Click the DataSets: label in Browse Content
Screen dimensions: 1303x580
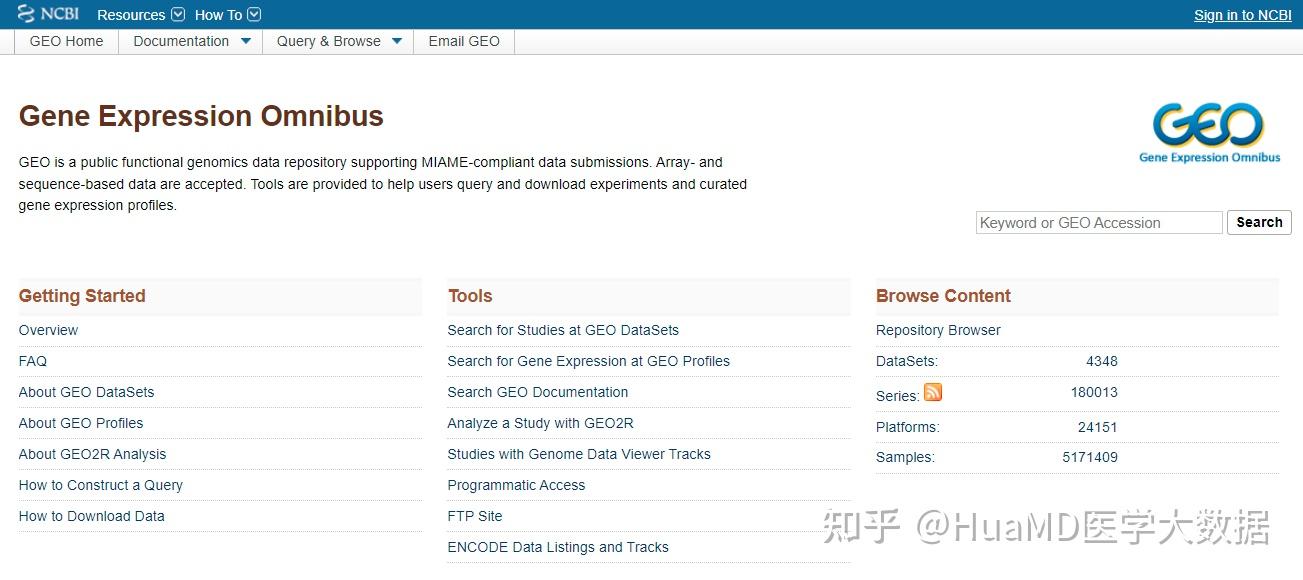coord(907,361)
